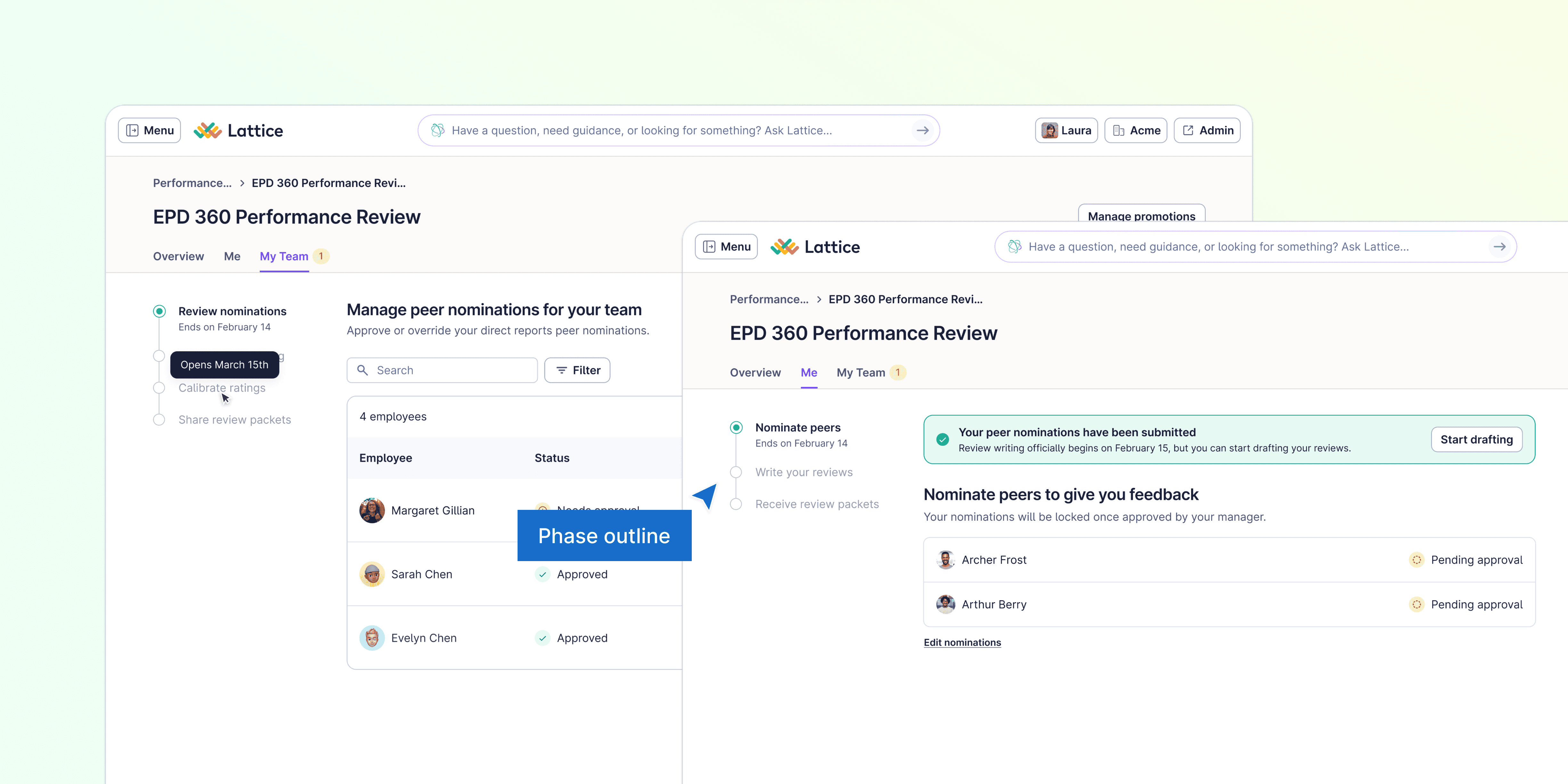Expand the Menu sidebar in left window
1568x784 pixels.
pos(149,130)
